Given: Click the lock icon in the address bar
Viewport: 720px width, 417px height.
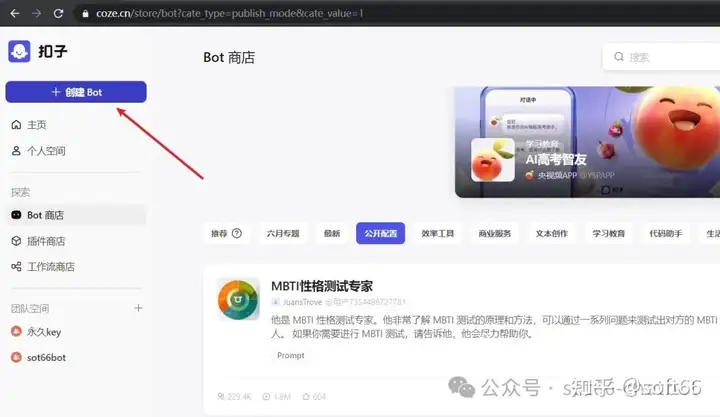Looking at the screenshot, I should (85, 14).
